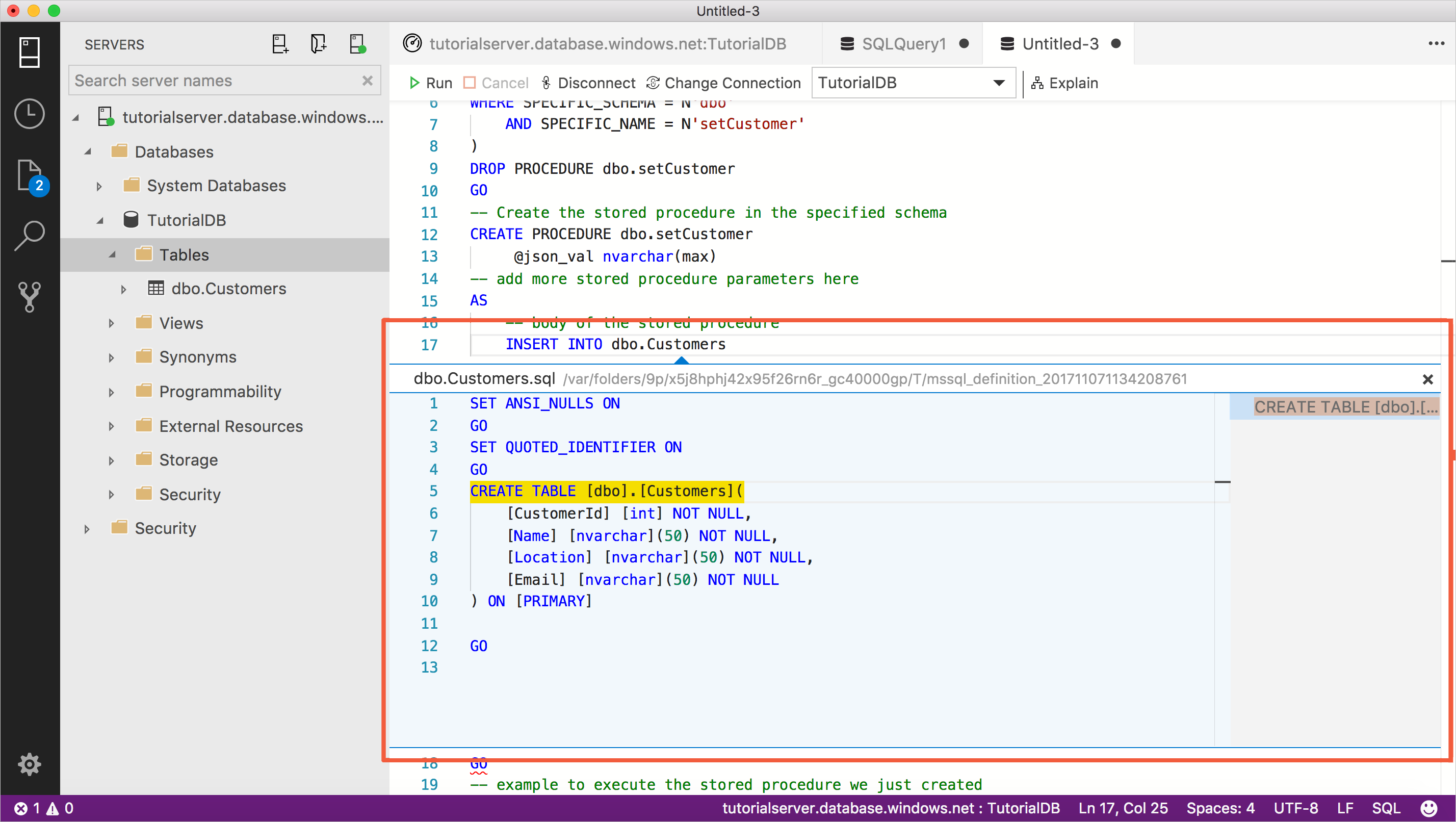Click the new file icon in sidebar
The width and height of the screenshot is (1456, 822).
(281, 45)
